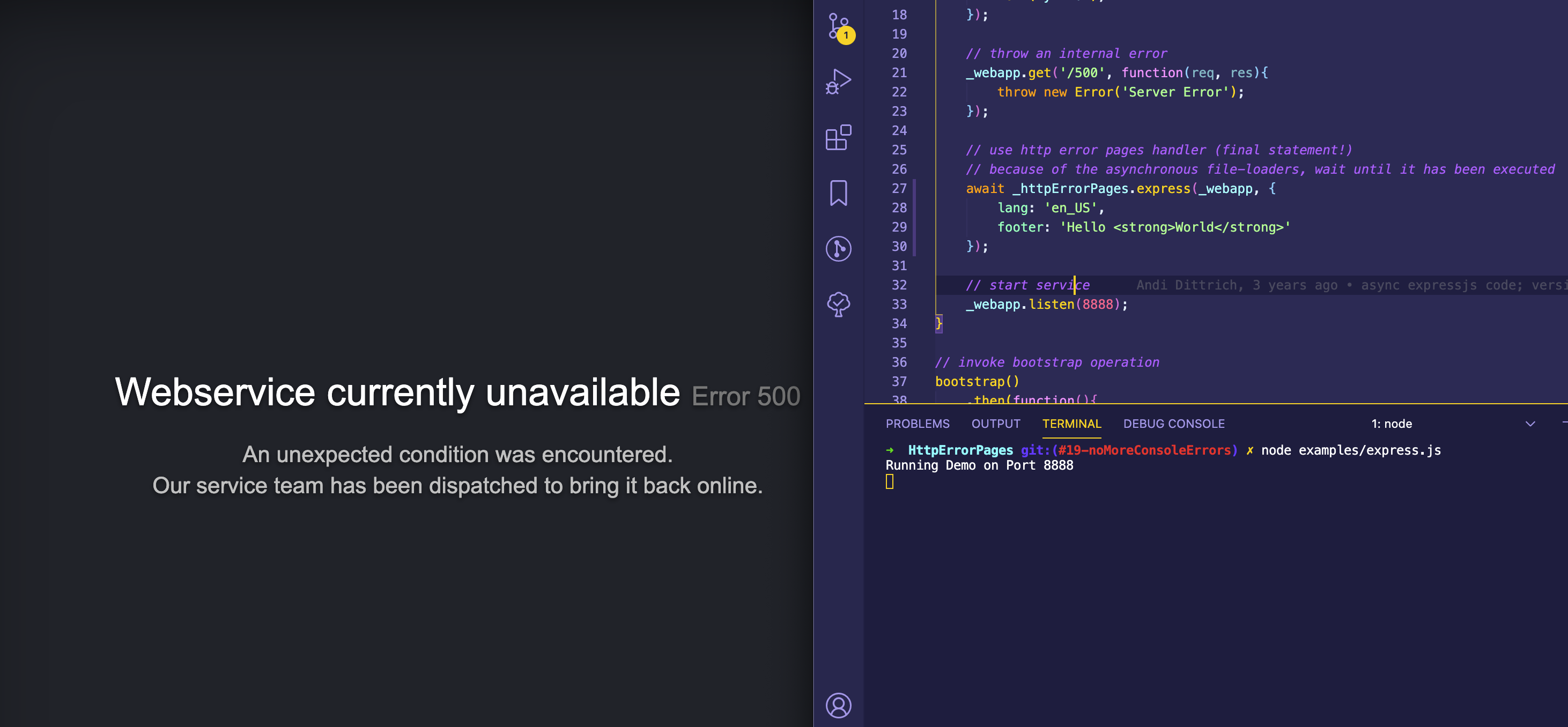Select the '// start service' comment line
Screen dimensions: 1568x727
point(1029,285)
